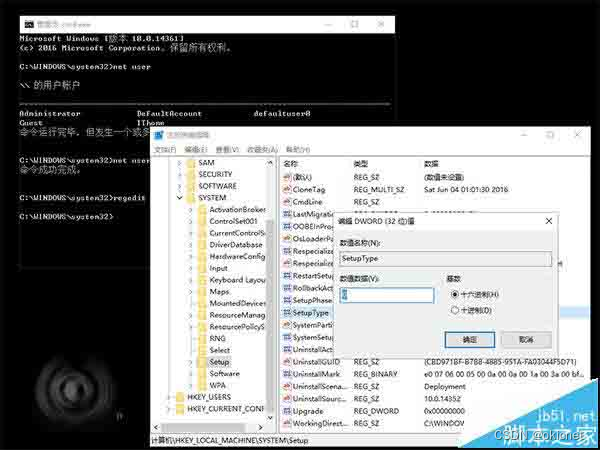Click the Data column header
Image resolution: width=600 pixels, height=450 pixels.
point(431,164)
